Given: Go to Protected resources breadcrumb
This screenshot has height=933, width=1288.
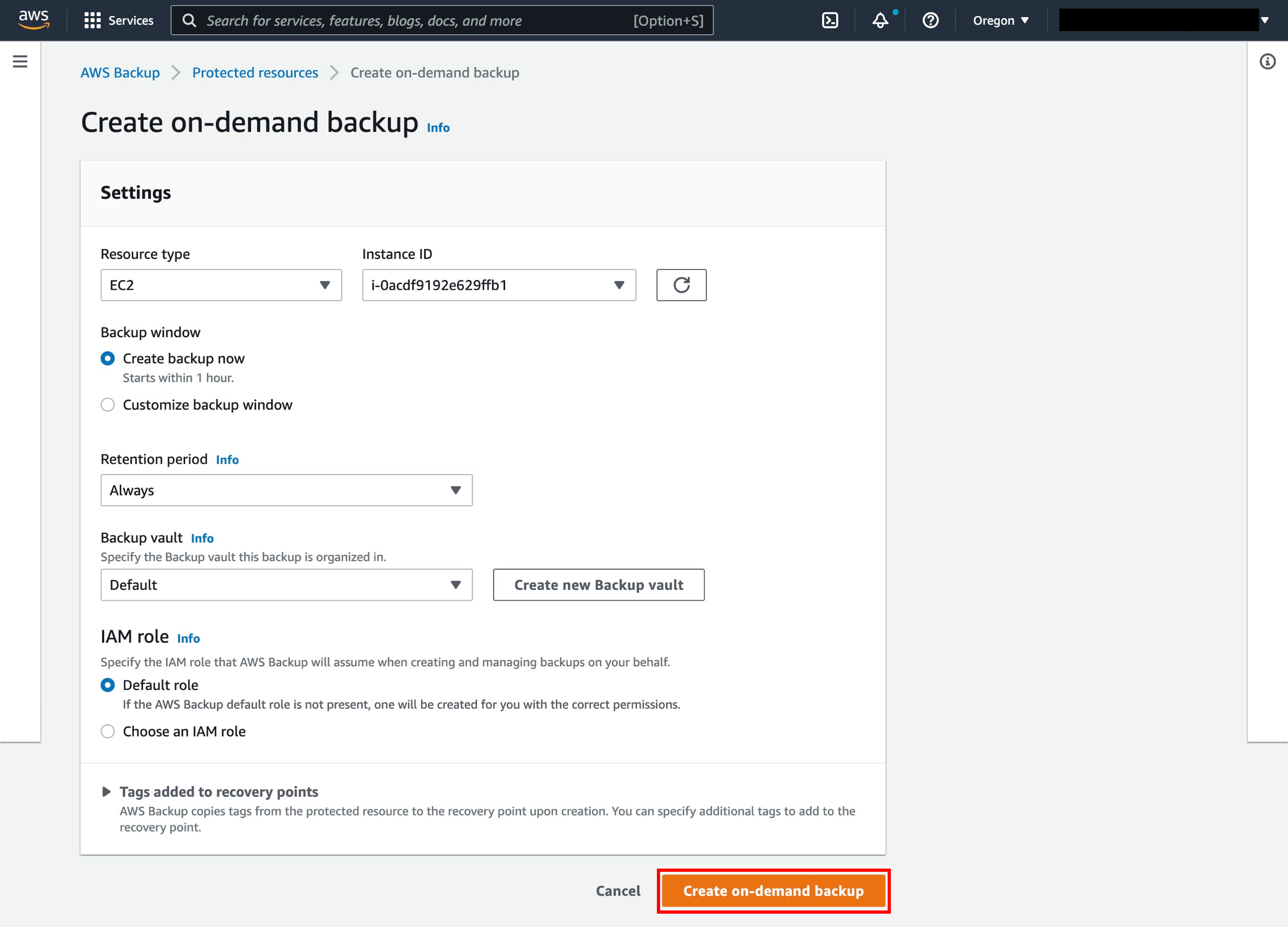Looking at the screenshot, I should point(255,72).
